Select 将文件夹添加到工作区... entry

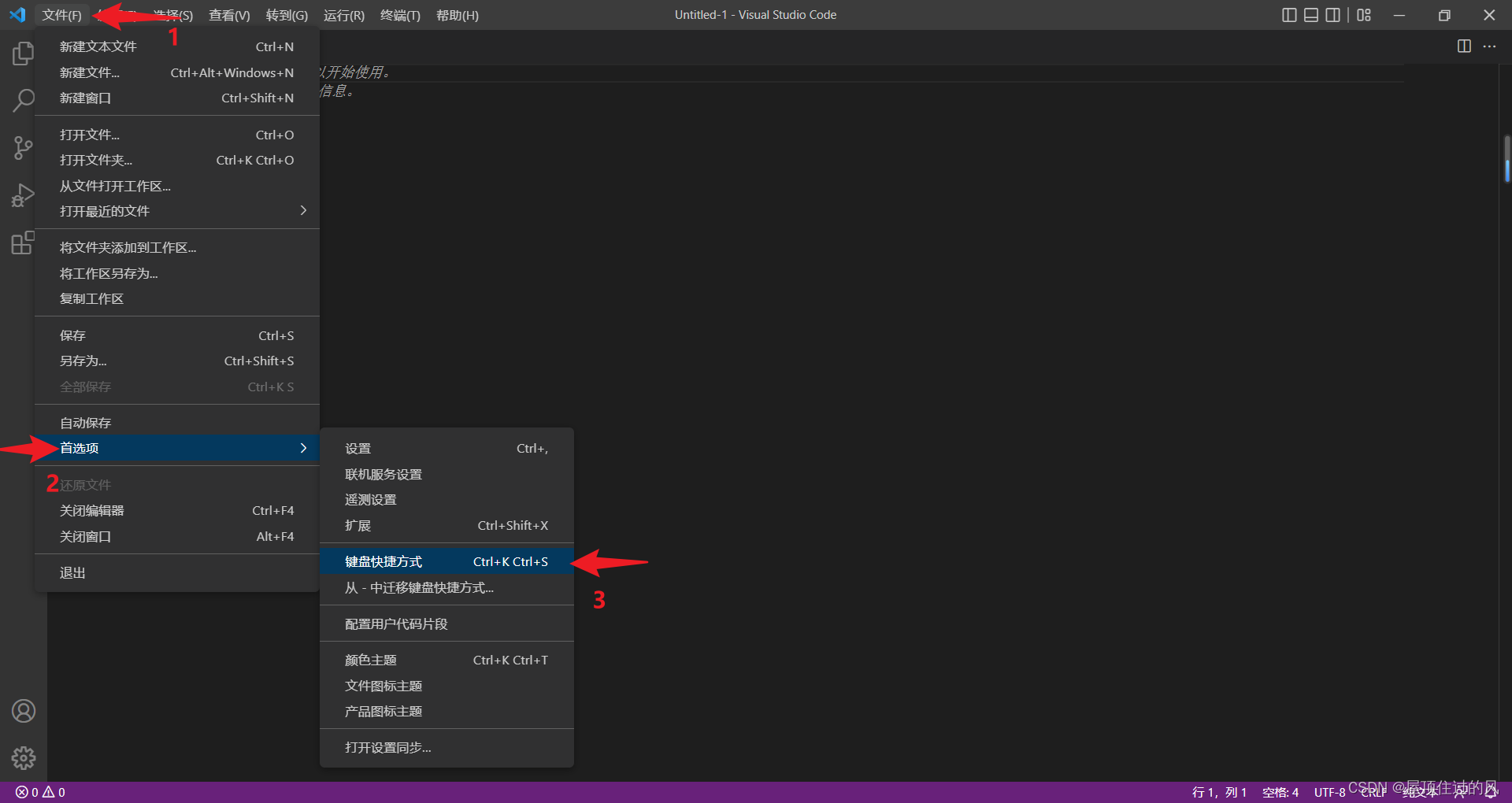click(x=177, y=247)
